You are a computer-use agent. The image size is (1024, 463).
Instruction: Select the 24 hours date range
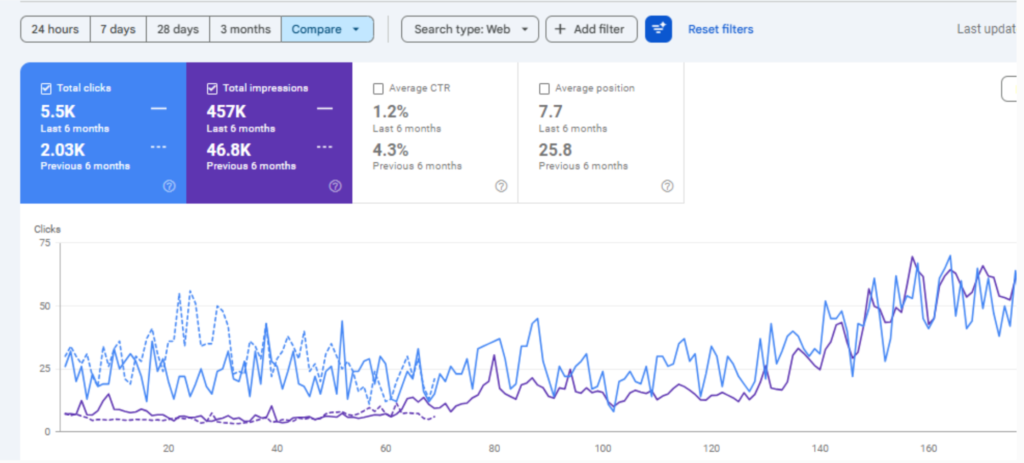point(55,29)
